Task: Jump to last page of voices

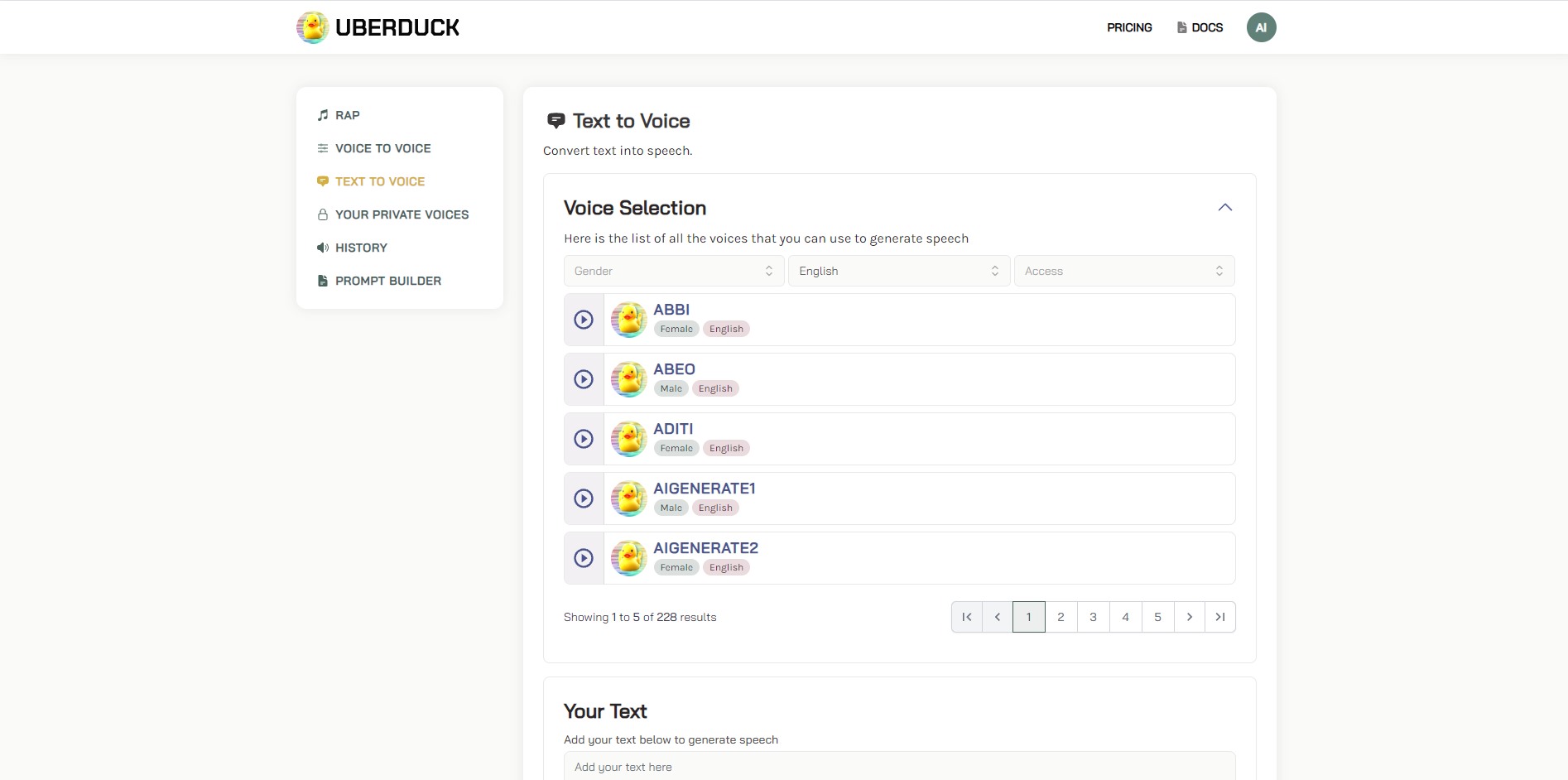Action: (x=1220, y=617)
